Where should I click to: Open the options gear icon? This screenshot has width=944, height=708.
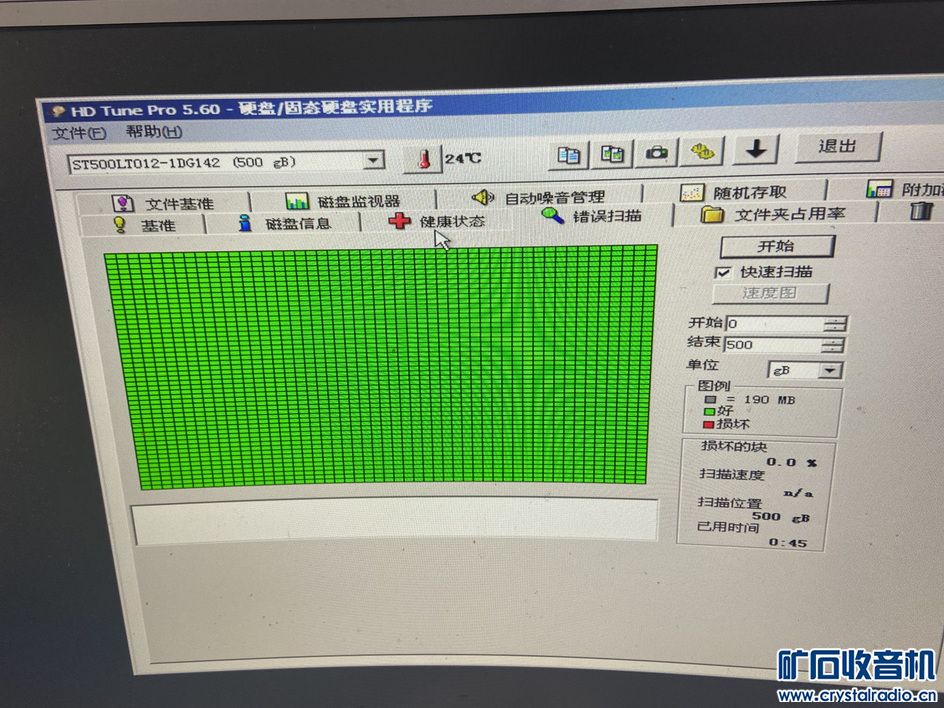pos(701,151)
